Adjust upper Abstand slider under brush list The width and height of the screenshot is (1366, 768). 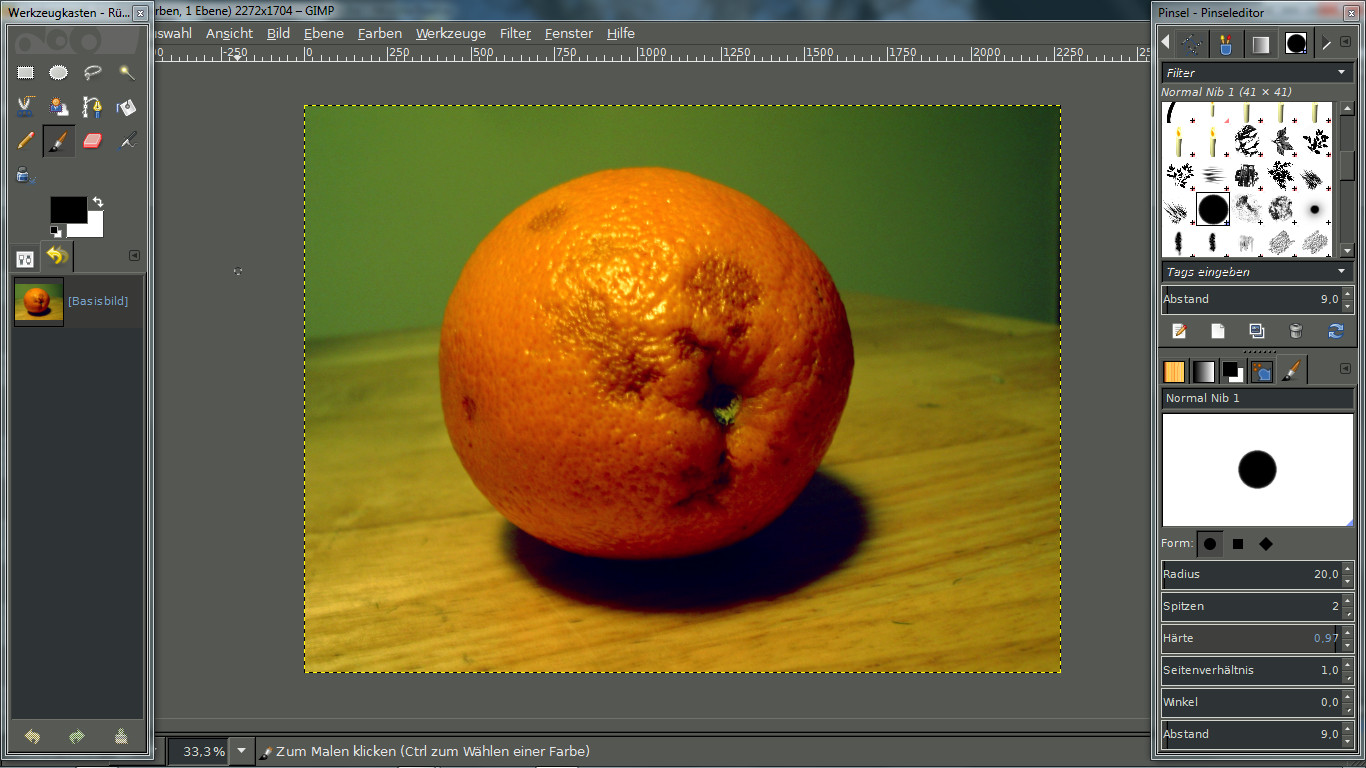click(1256, 299)
